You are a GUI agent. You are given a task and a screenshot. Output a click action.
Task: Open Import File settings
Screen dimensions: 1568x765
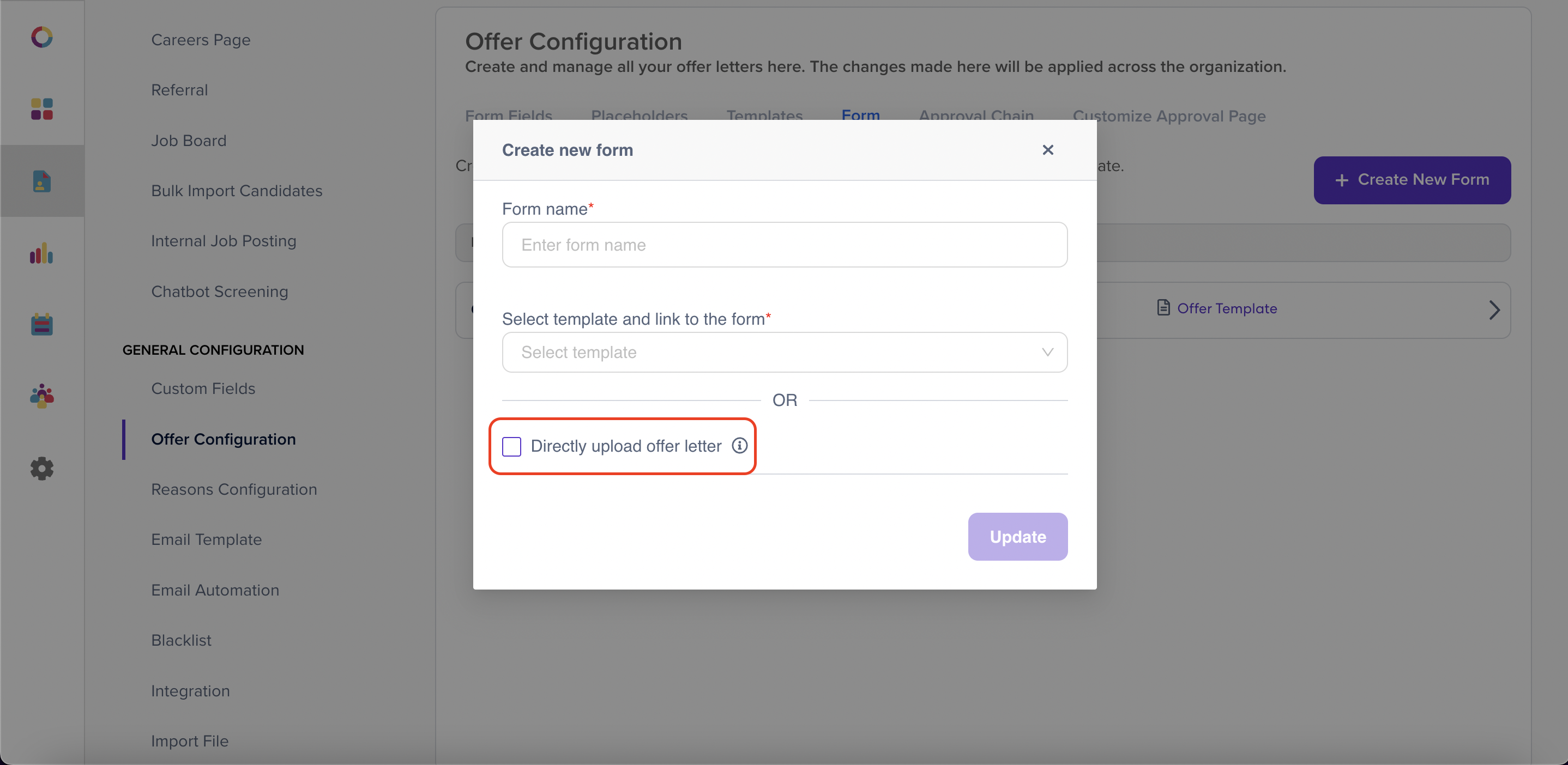click(190, 741)
